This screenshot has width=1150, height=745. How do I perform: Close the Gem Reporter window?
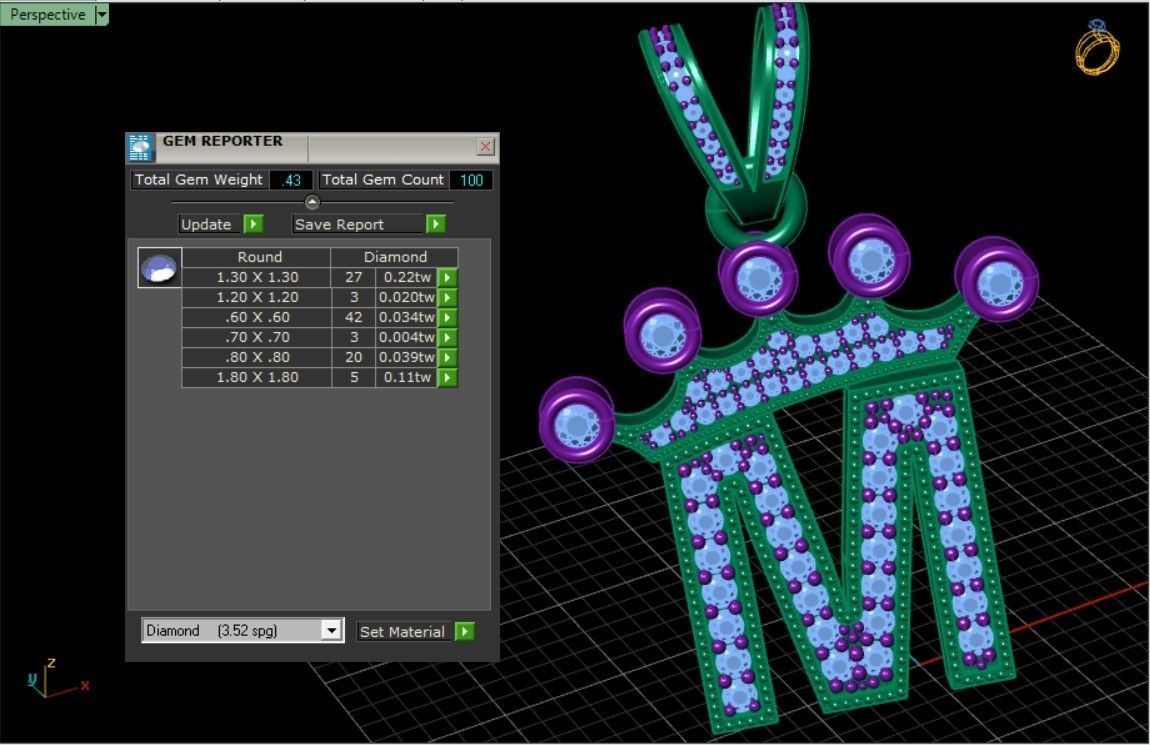pyautogui.click(x=486, y=146)
